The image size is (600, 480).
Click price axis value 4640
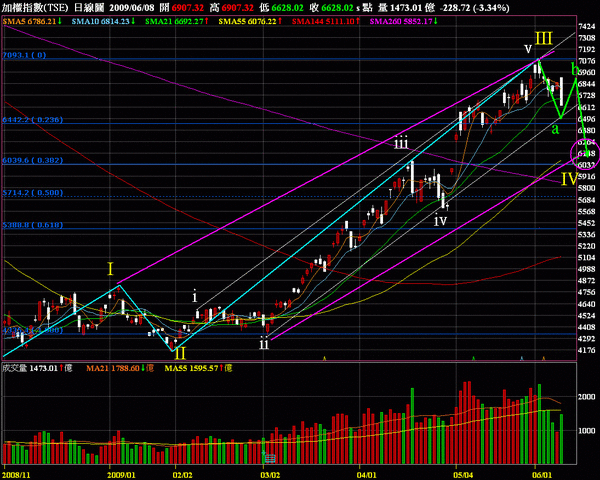[587, 304]
